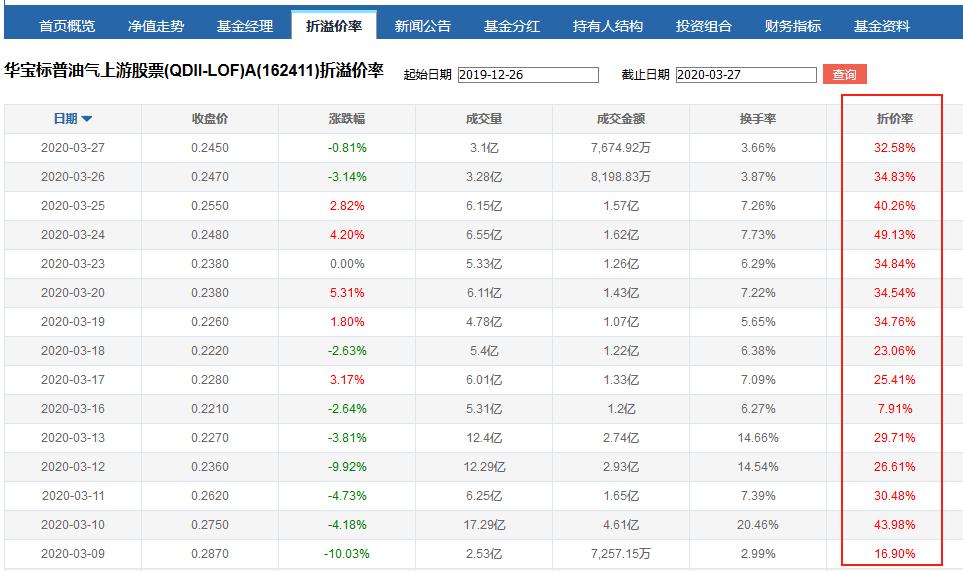Image resolution: width=963 pixels, height=571 pixels.
Task: Click the 8,198.83万 turnover amount cell
Action: [x=621, y=177]
